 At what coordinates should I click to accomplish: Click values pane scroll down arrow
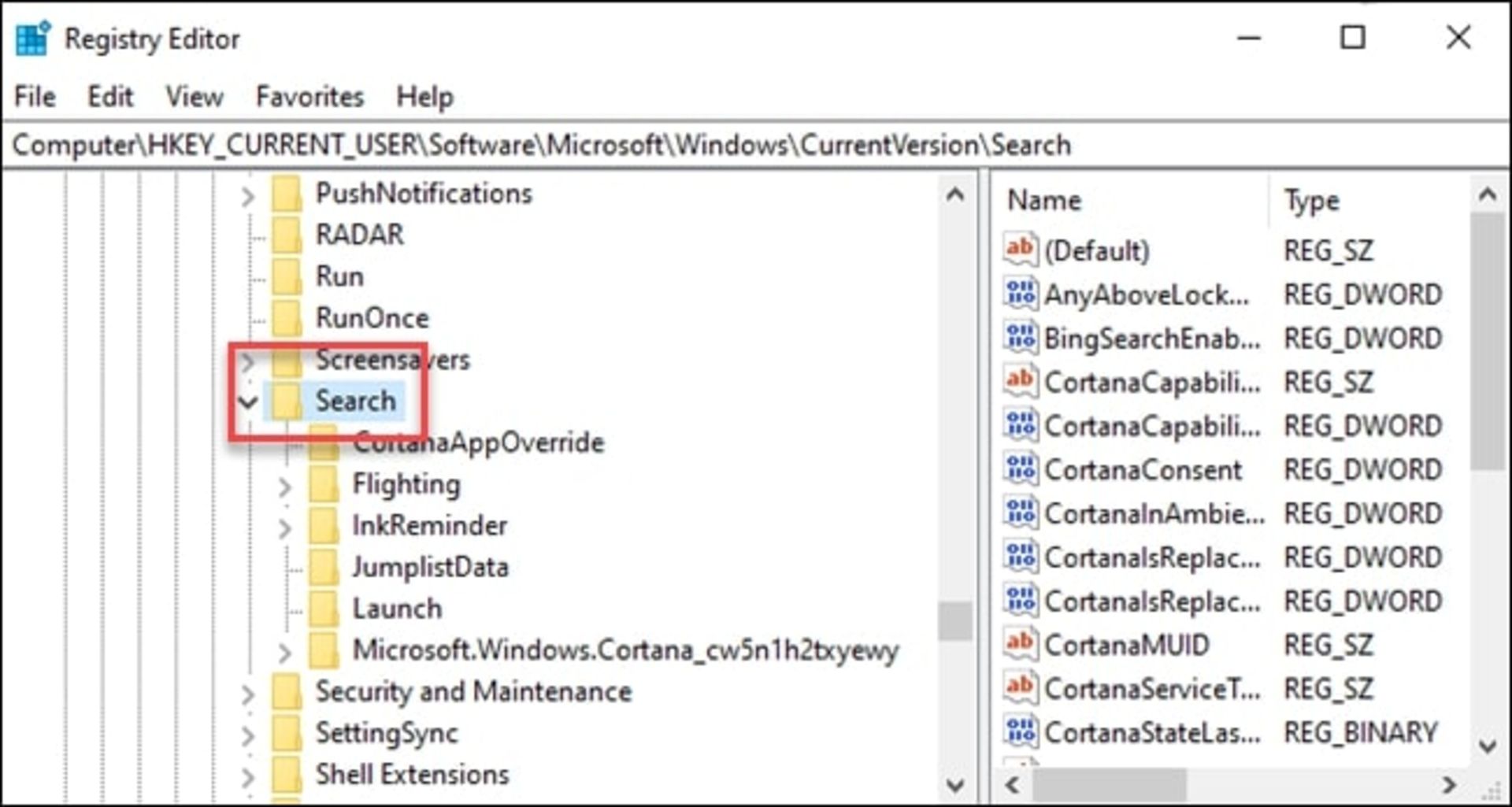(1488, 745)
